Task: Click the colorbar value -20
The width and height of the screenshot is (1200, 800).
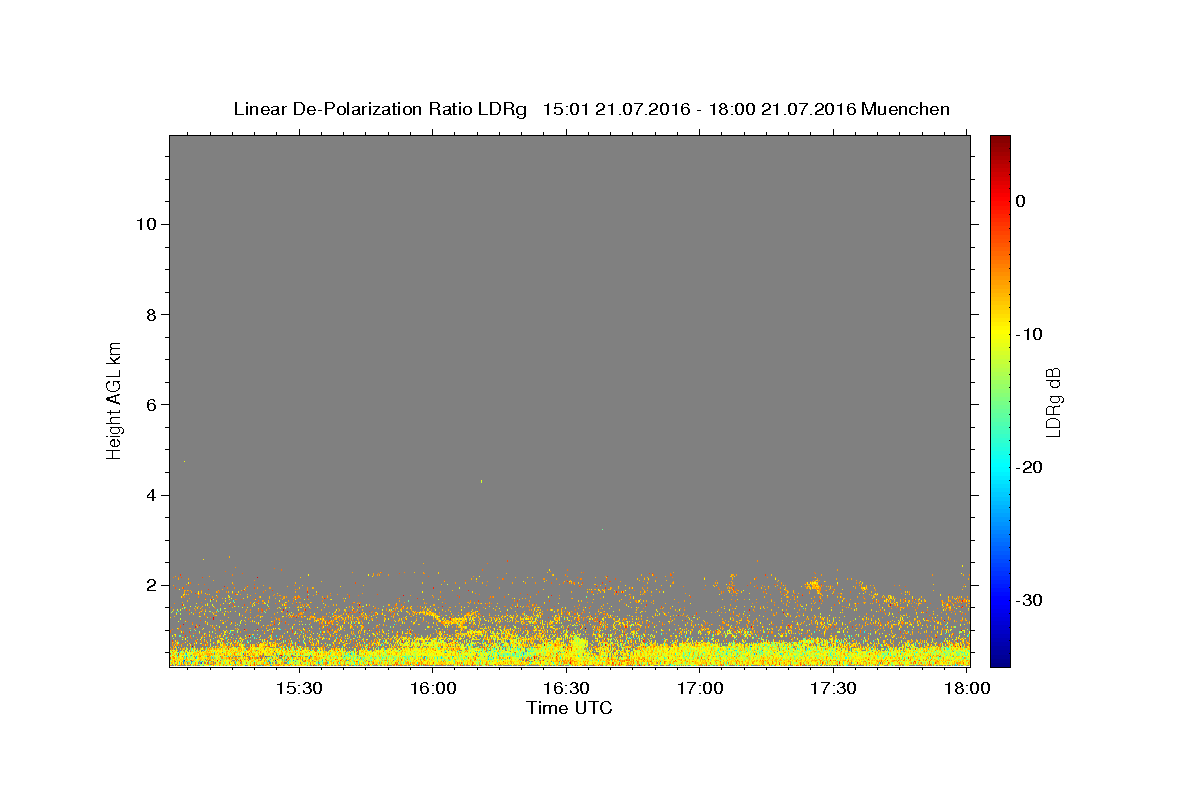Action: 1029,467
